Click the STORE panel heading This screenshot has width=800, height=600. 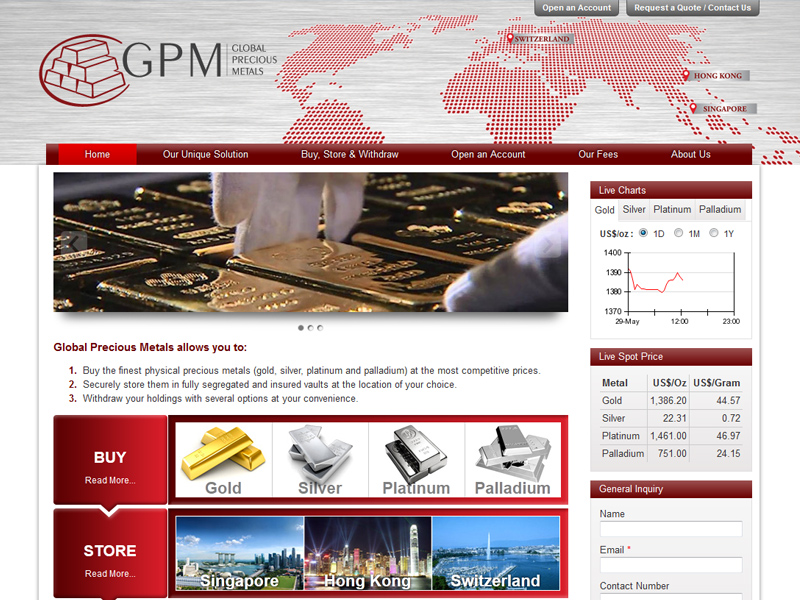pos(110,551)
